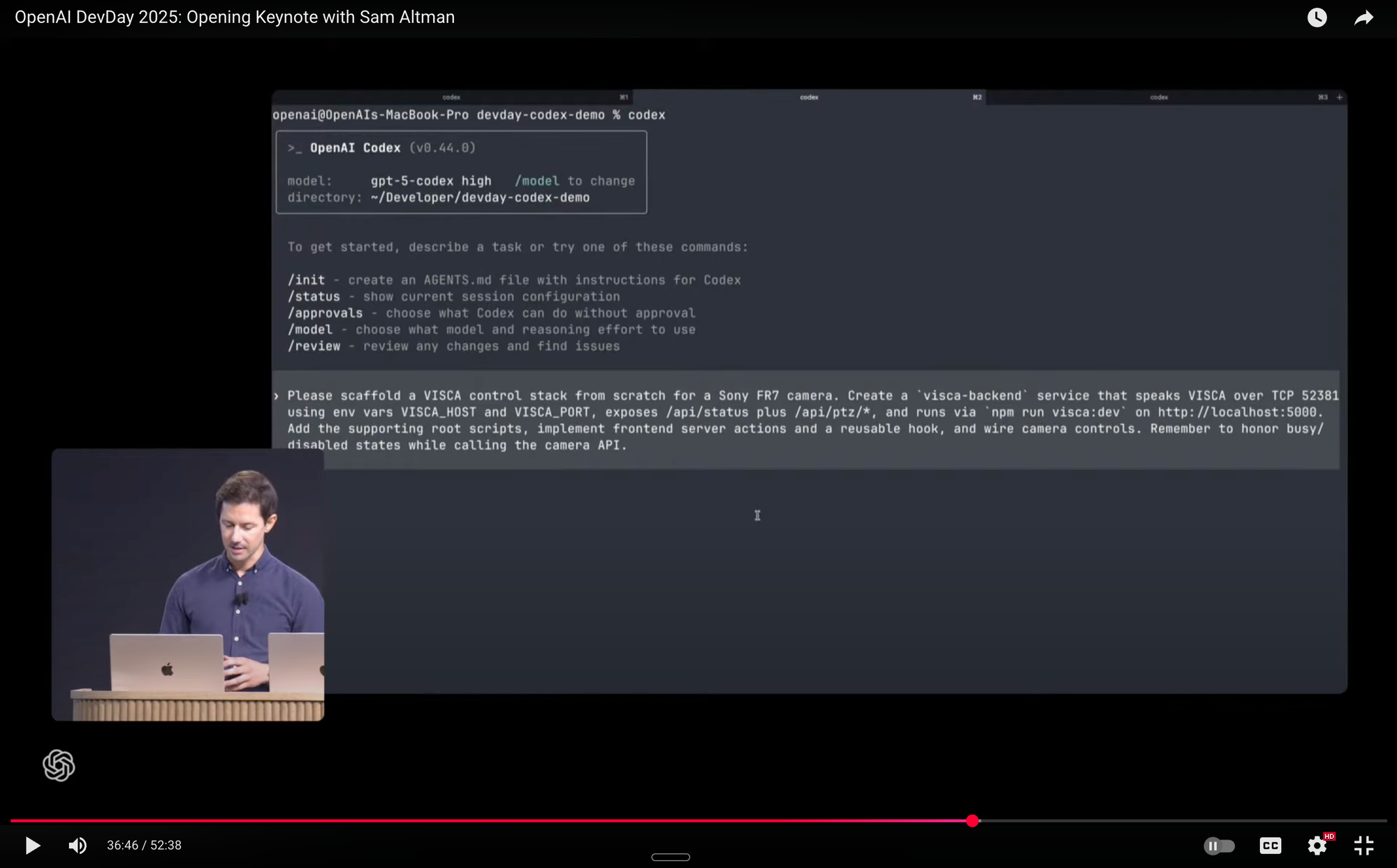Toggle the autoplay switch

(1219, 846)
